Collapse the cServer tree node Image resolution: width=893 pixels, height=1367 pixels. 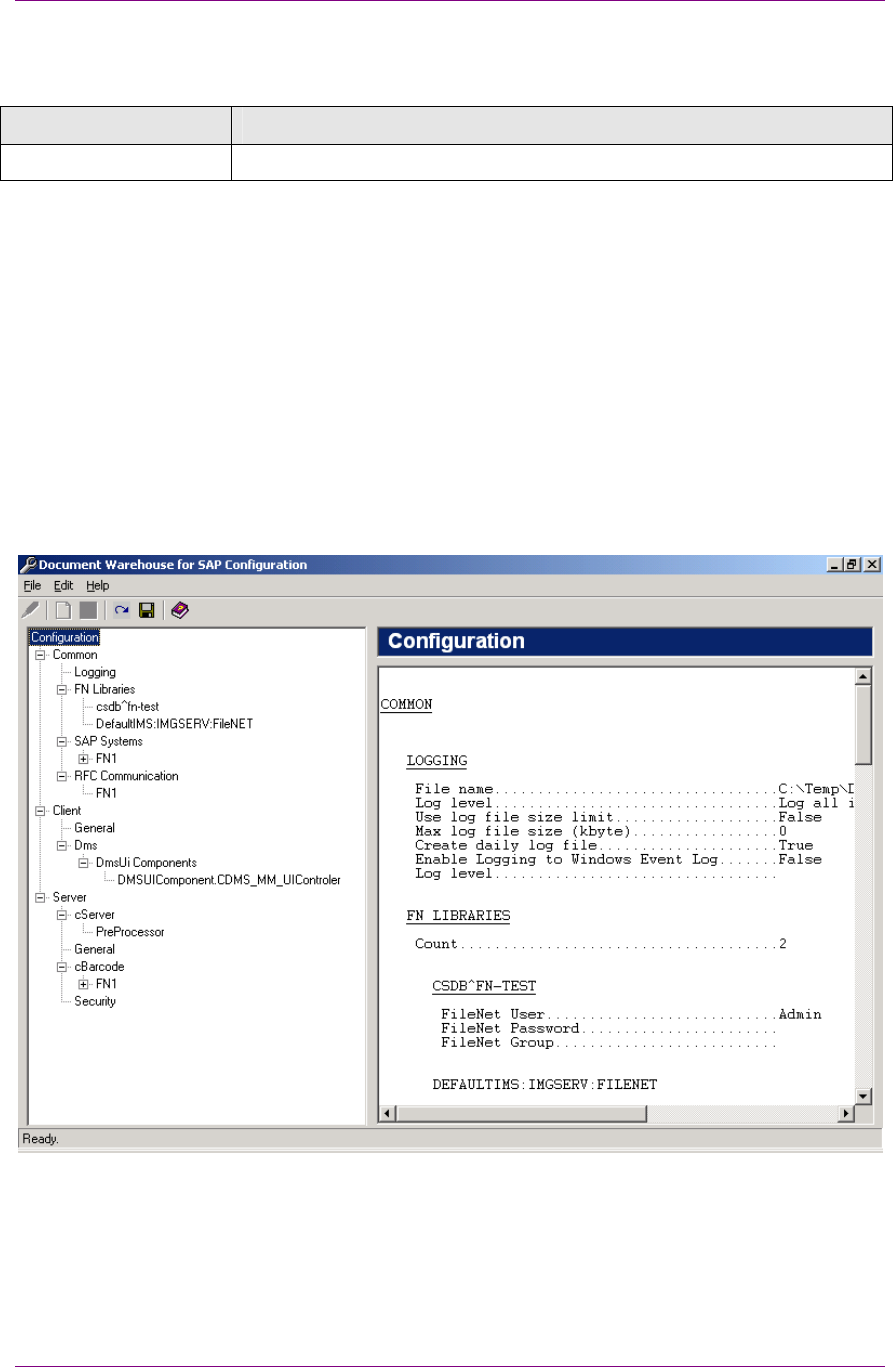(x=62, y=915)
